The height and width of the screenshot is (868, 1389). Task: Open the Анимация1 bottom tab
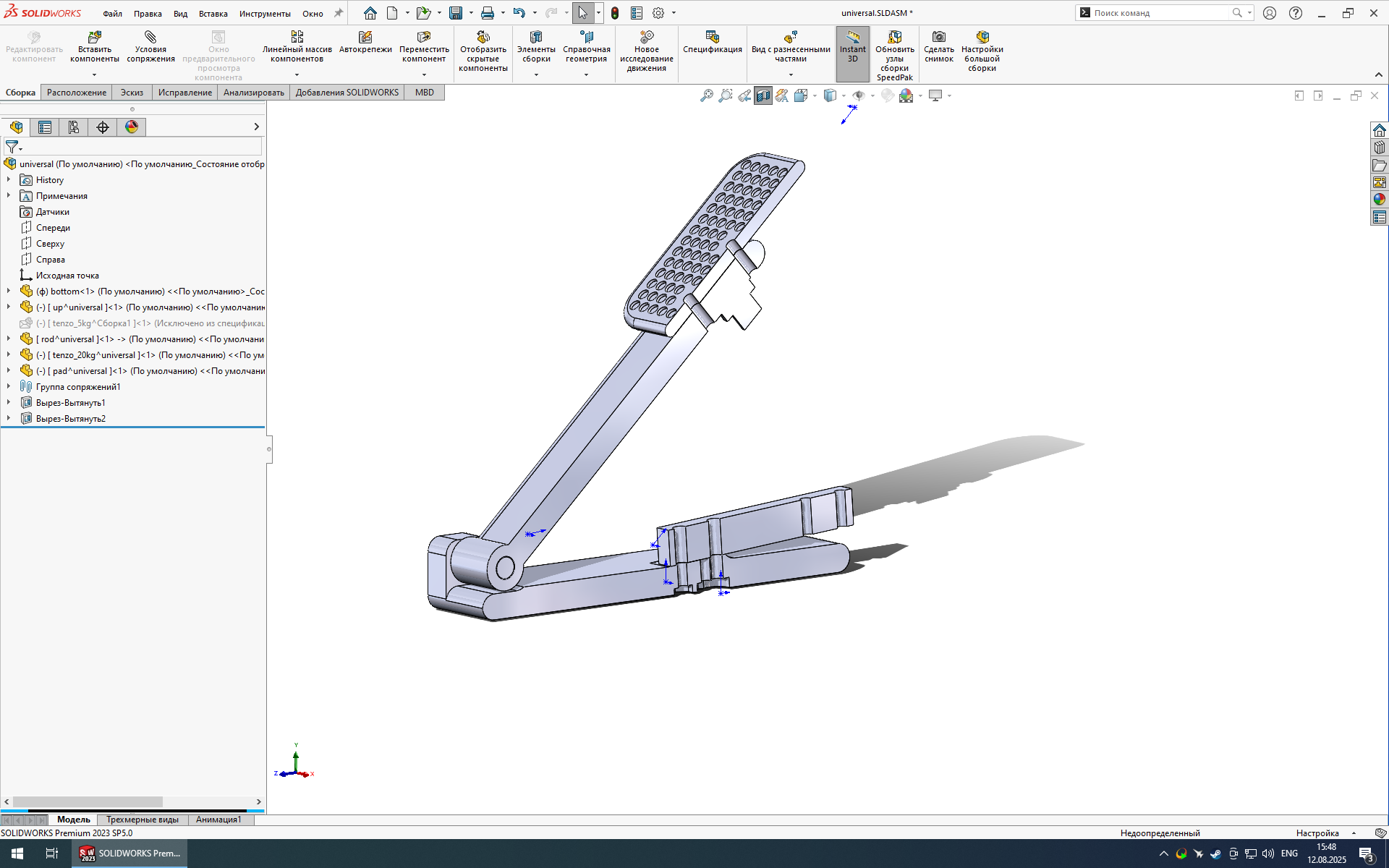pyautogui.click(x=218, y=820)
